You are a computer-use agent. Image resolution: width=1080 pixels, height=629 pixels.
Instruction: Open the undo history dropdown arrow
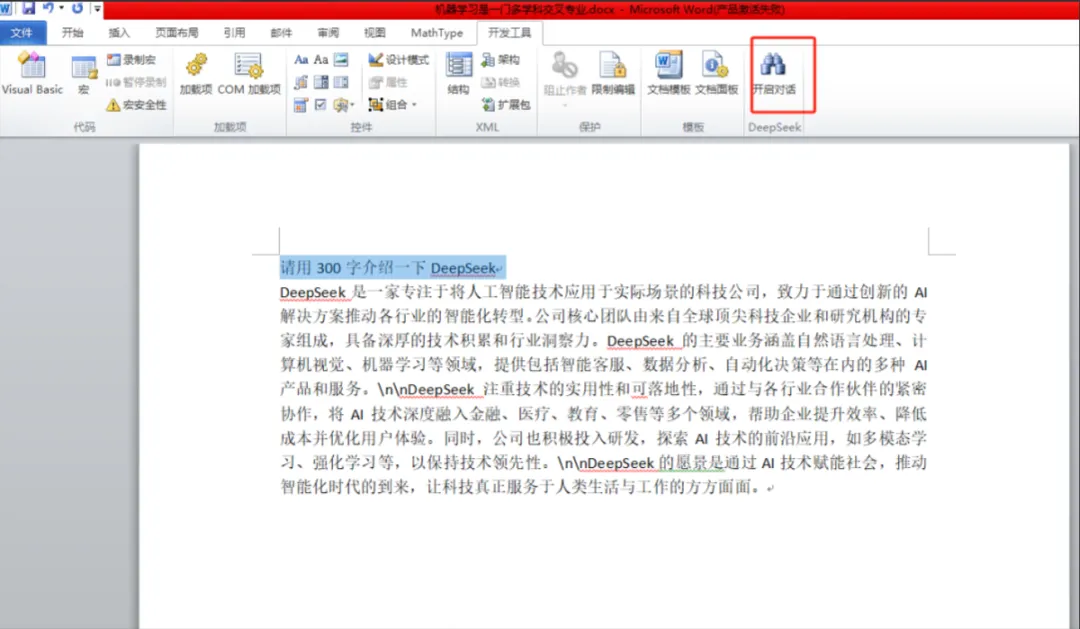pyautogui.click(x=61, y=8)
